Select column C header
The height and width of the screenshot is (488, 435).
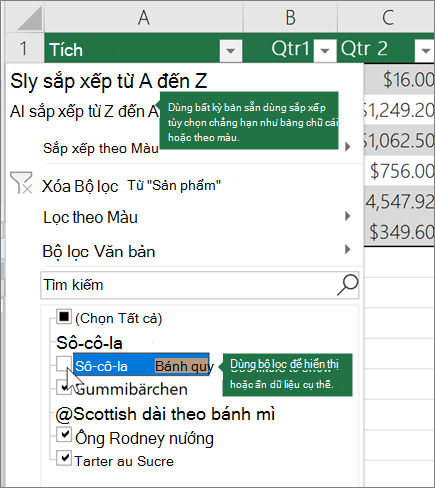point(387,17)
